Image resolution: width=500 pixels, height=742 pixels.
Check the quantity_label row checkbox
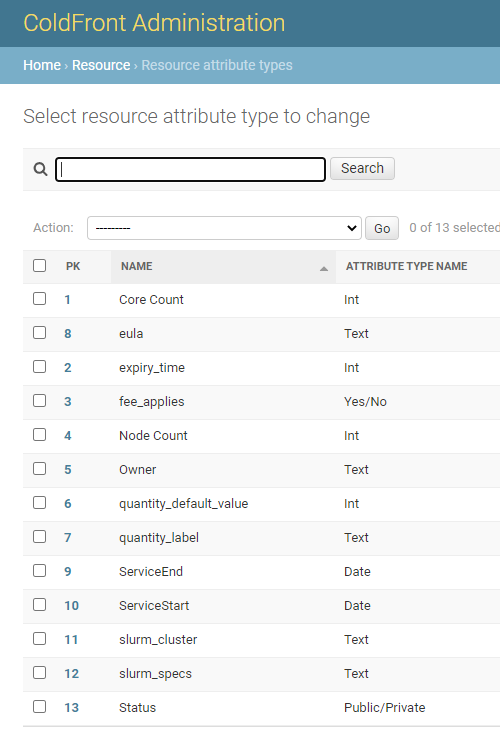coord(40,537)
